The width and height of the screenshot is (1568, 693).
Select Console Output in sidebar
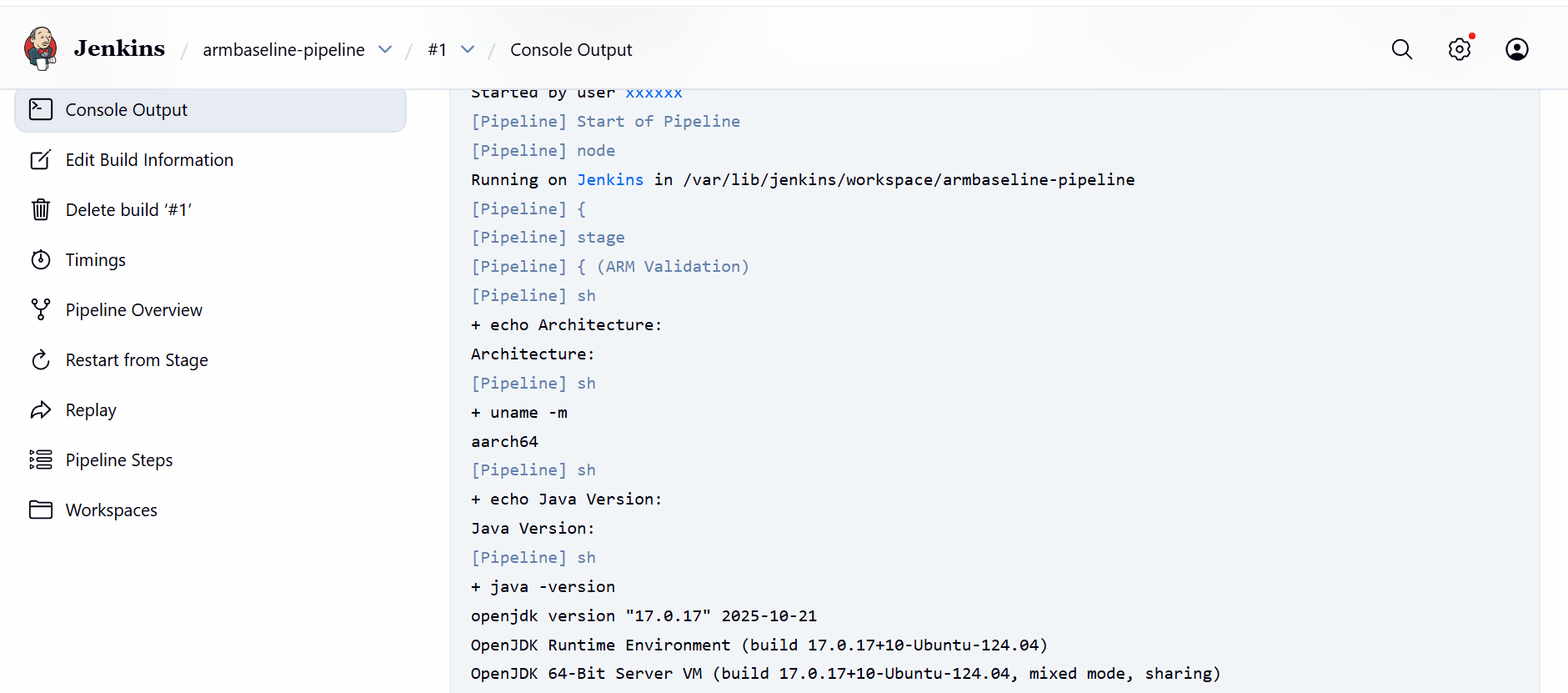[x=210, y=109]
